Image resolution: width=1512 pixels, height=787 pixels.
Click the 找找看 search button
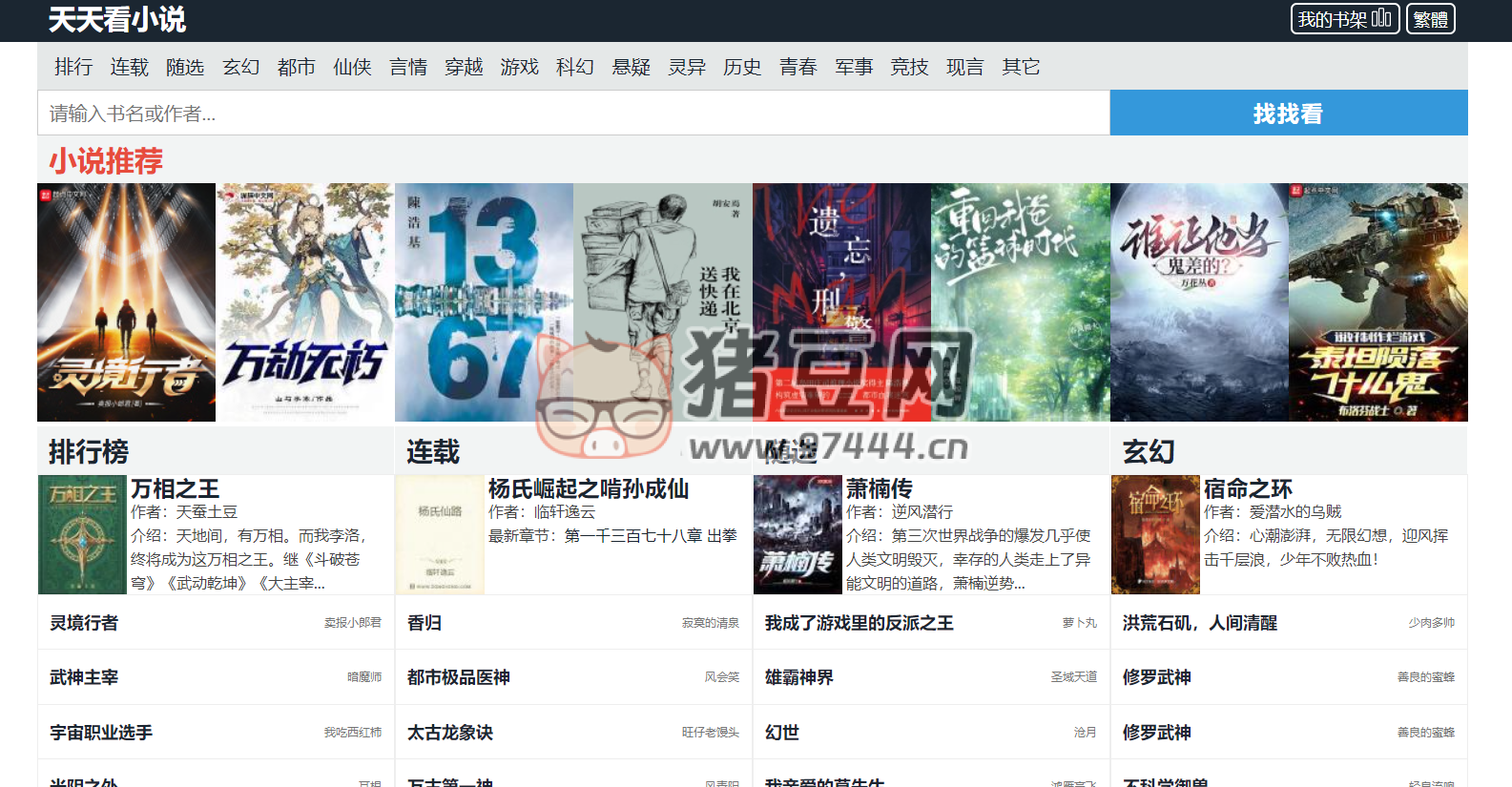[x=1289, y=114]
